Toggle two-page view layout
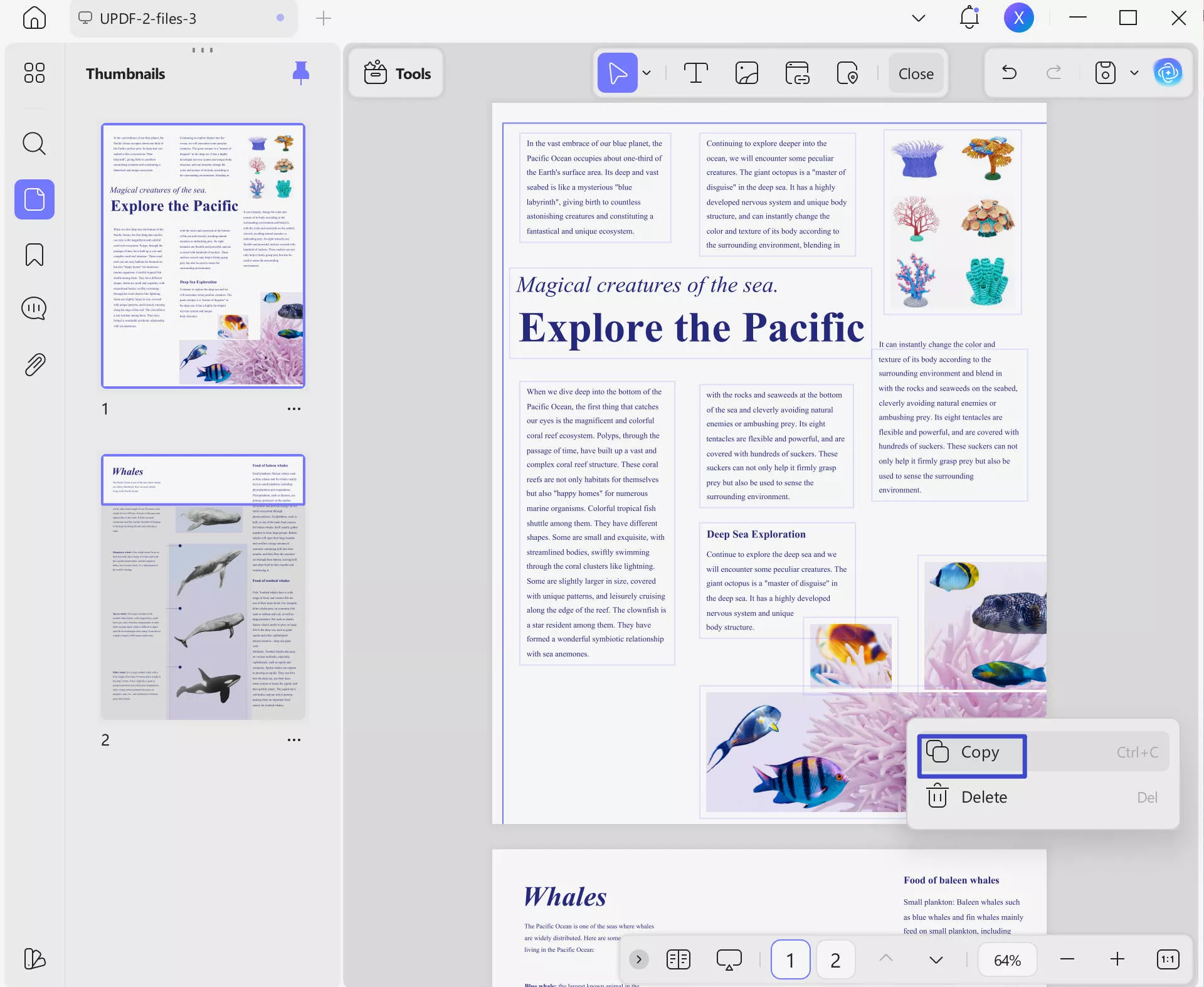The height and width of the screenshot is (987, 1204). click(678, 959)
